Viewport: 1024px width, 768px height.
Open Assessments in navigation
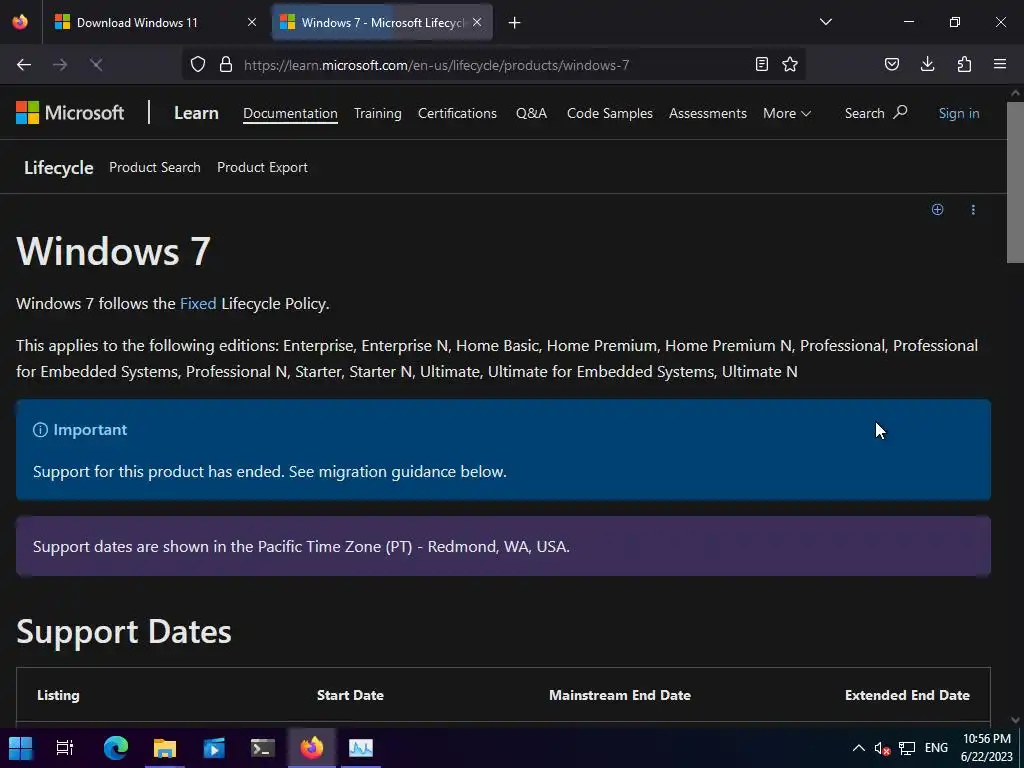(x=708, y=113)
